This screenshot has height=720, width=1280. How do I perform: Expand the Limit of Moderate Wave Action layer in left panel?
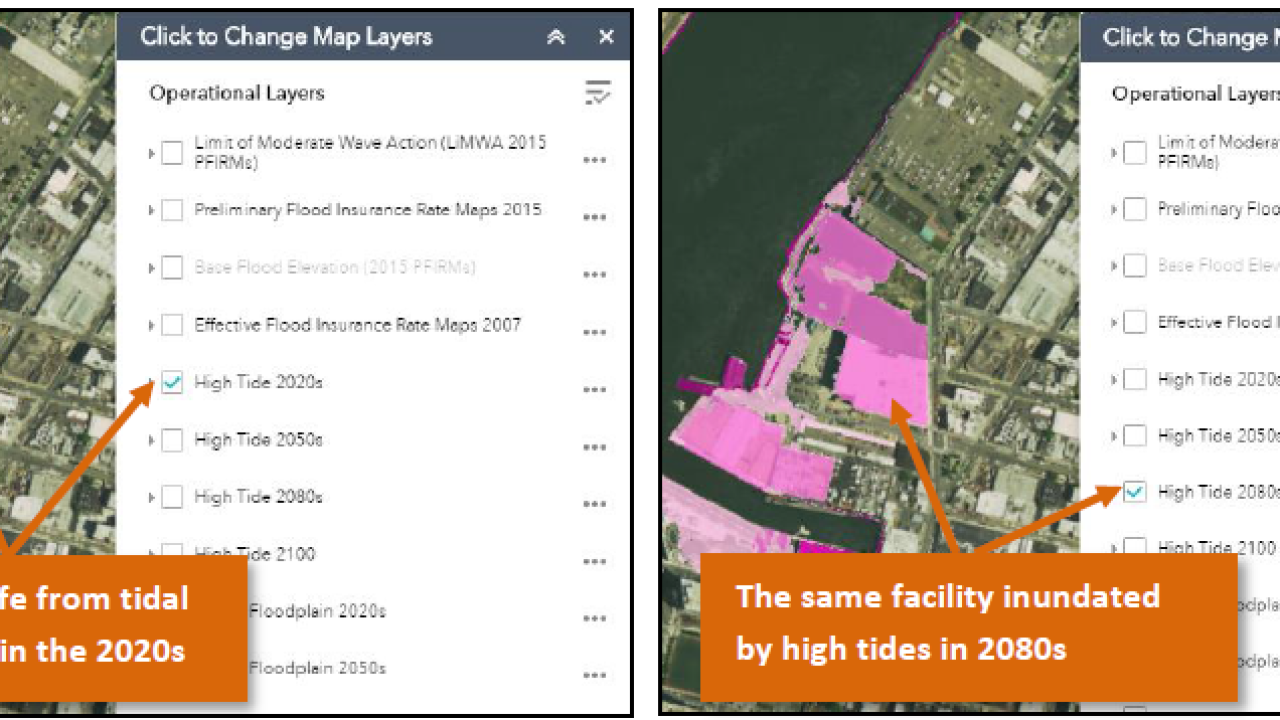coord(152,154)
